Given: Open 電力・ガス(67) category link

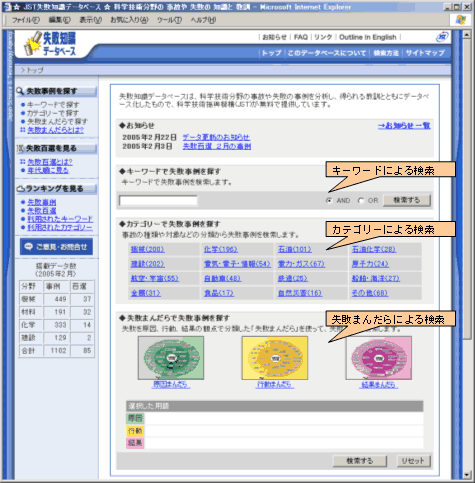Looking at the screenshot, I should tap(301, 264).
